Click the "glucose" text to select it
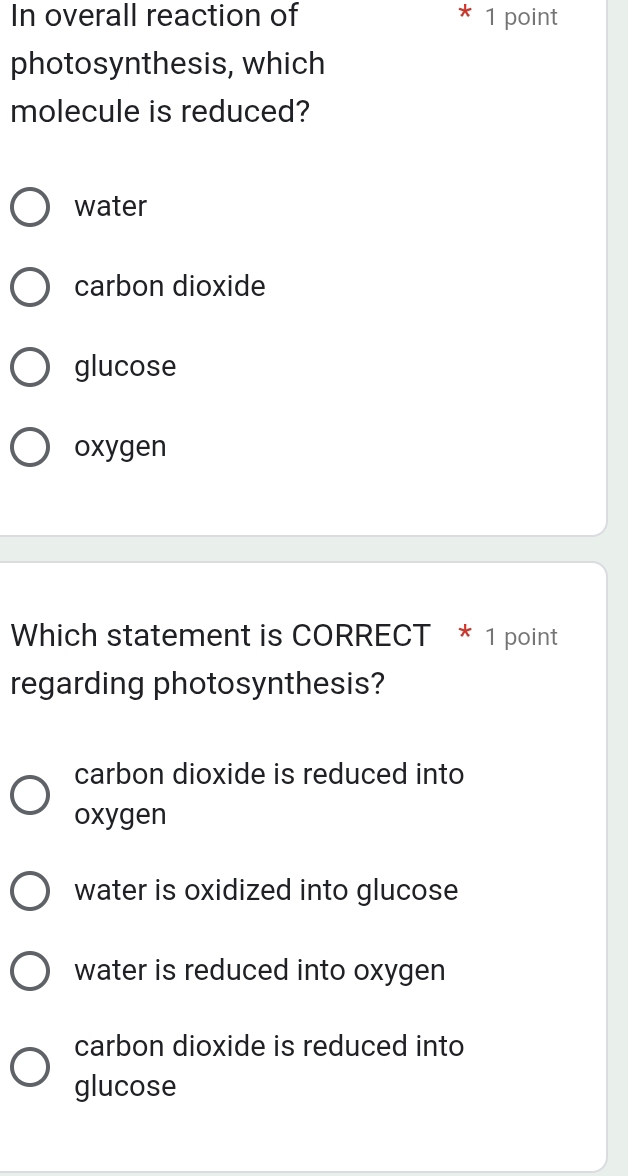 pos(125,367)
